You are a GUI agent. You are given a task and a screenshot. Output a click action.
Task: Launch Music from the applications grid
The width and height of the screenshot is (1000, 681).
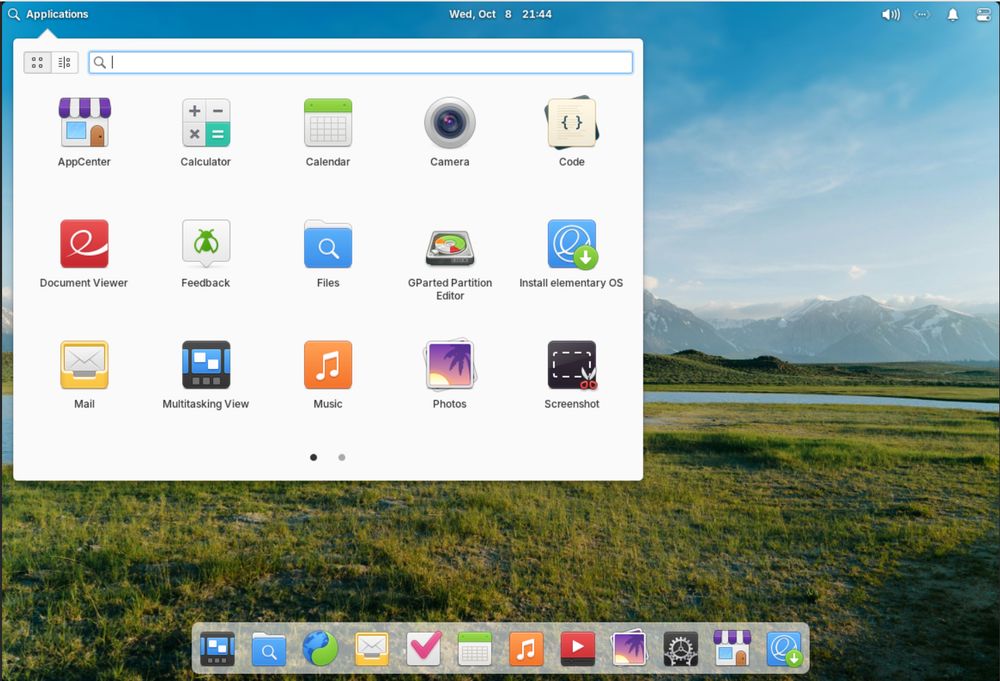(x=328, y=374)
